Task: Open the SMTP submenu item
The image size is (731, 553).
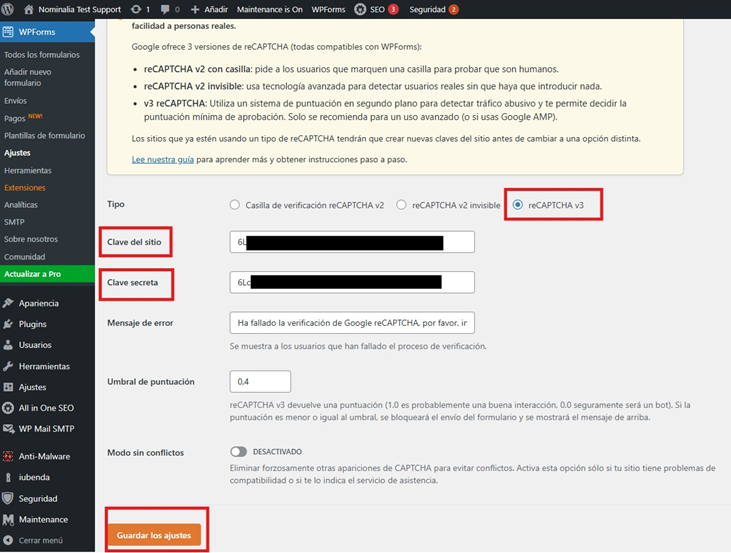Action: (14, 222)
